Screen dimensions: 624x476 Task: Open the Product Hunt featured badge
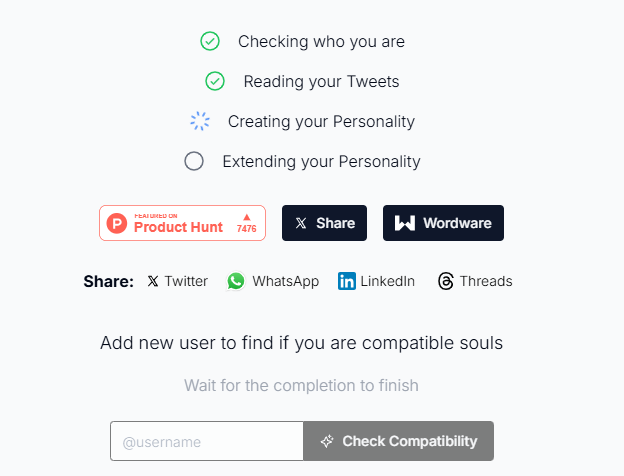(x=182, y=223)
